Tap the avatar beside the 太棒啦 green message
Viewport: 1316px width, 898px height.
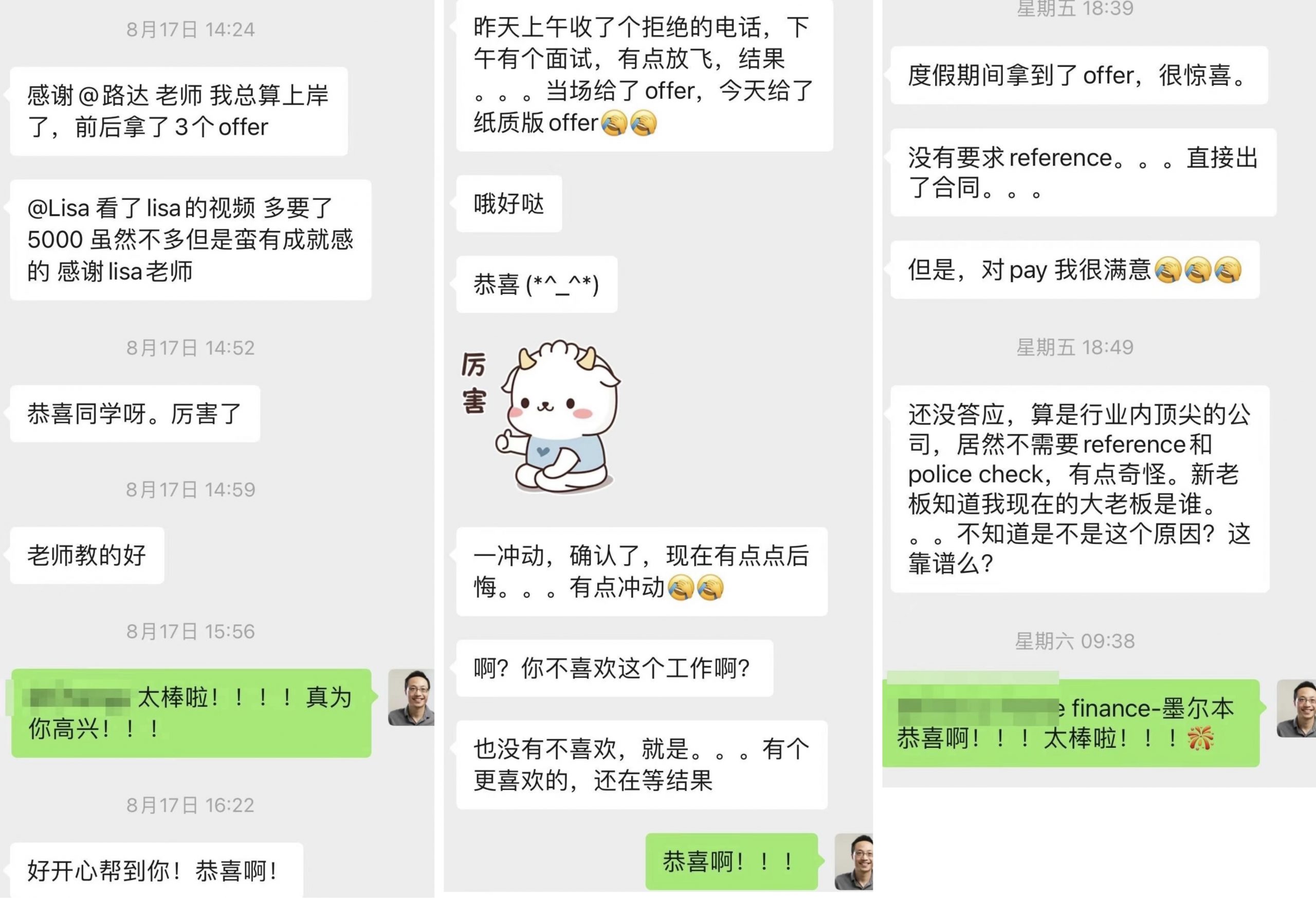tap(411, 697)
